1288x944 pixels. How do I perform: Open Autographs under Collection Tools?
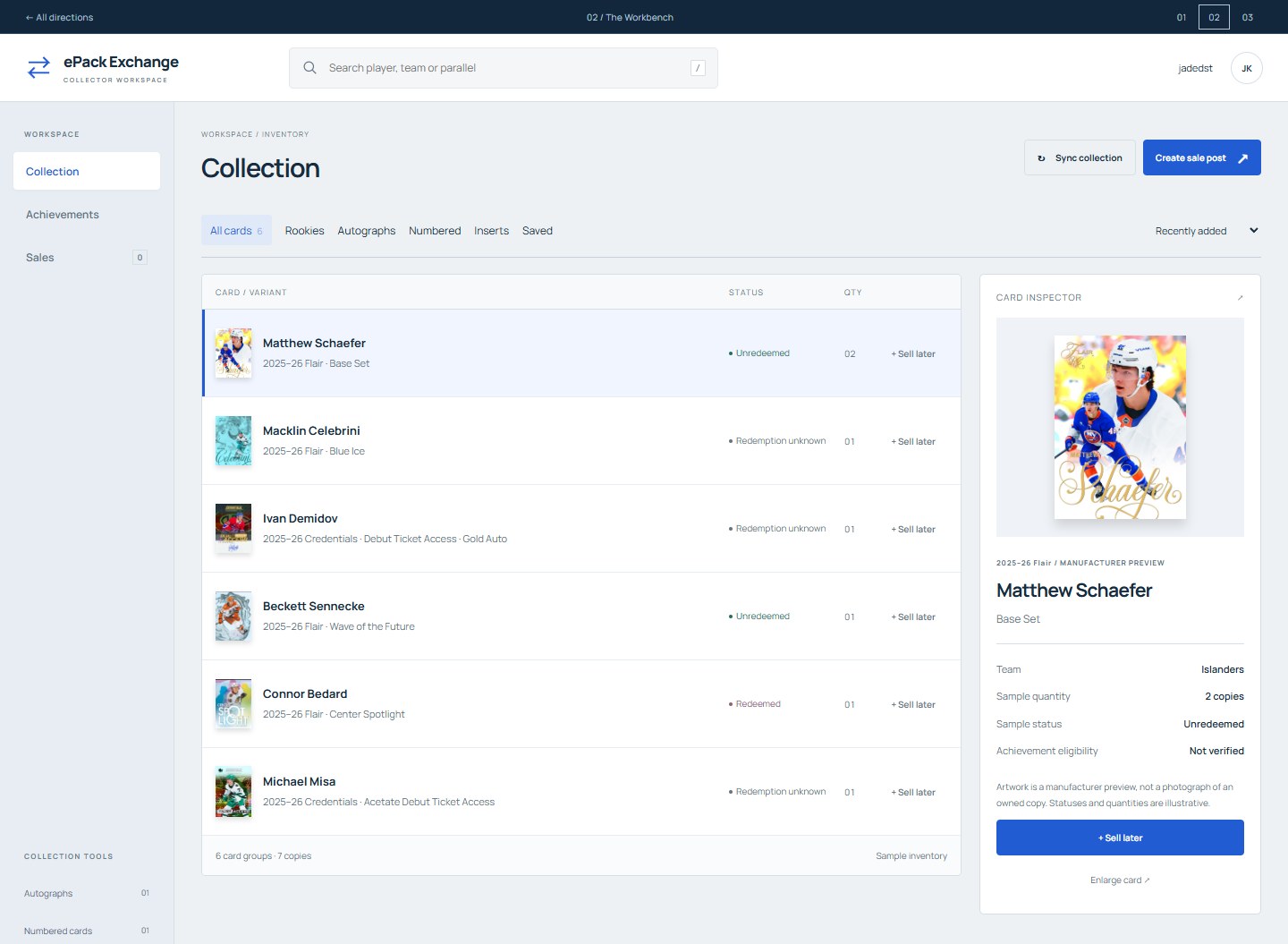[87, 893]
